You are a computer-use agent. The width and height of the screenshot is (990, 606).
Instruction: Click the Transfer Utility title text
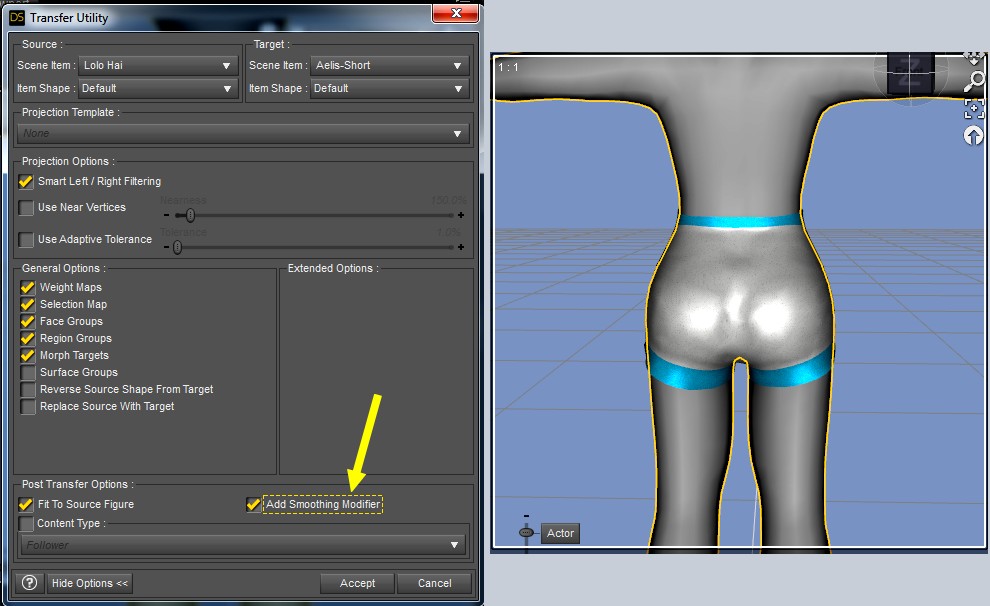pos(69,18)
